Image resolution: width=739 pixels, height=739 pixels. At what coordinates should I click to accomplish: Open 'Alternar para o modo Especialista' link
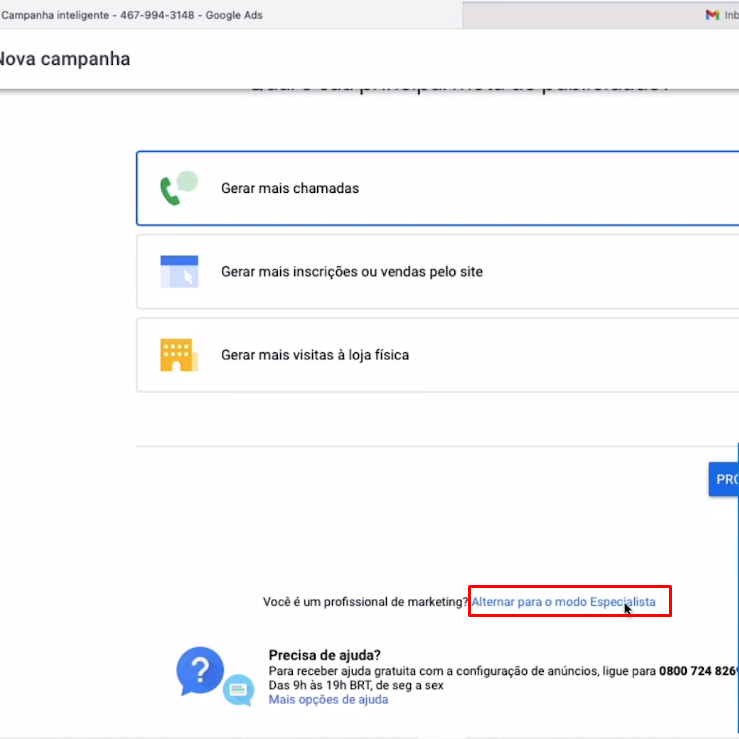[x=563, y=602]
